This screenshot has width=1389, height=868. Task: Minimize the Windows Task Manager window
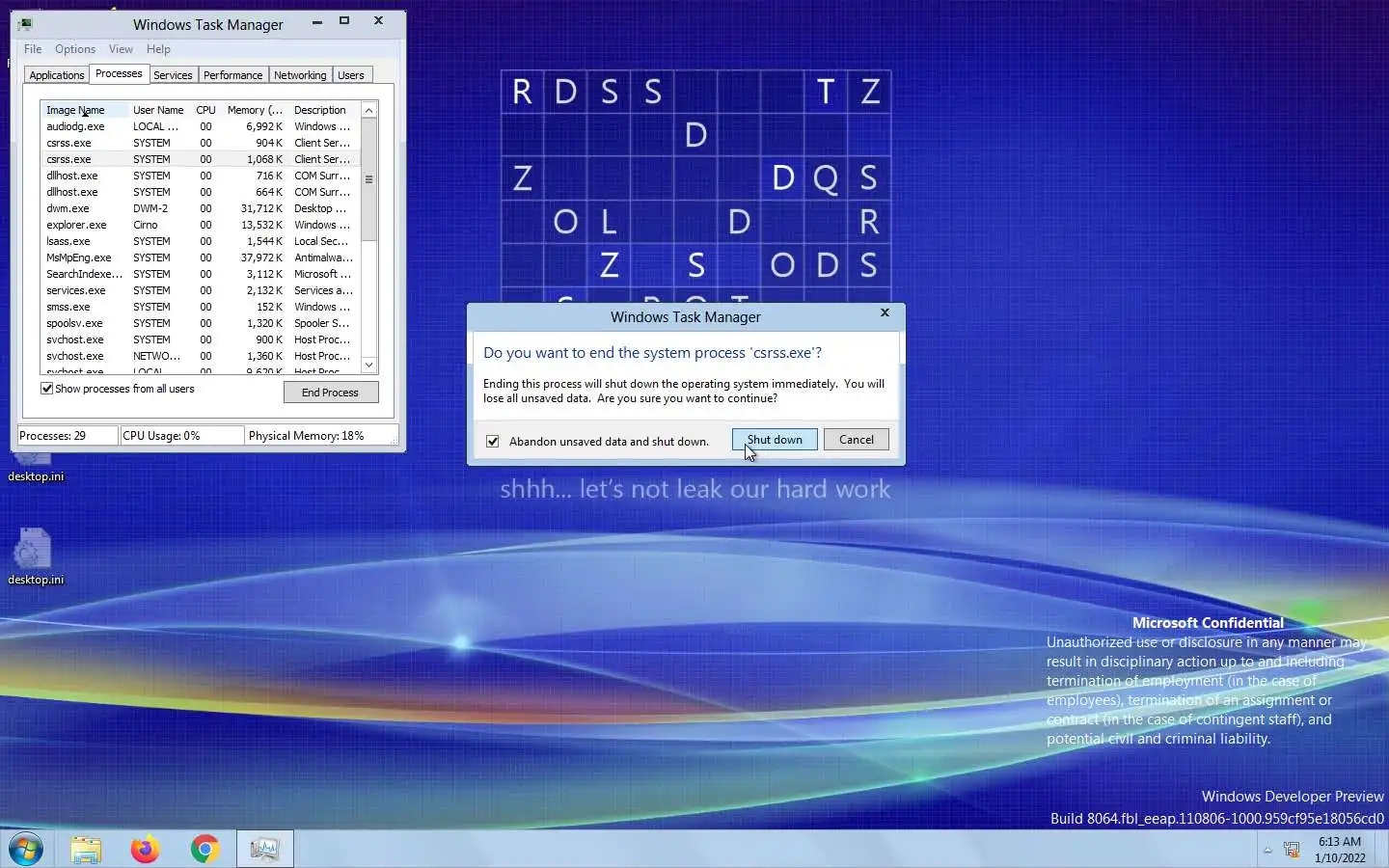[316, 21]
